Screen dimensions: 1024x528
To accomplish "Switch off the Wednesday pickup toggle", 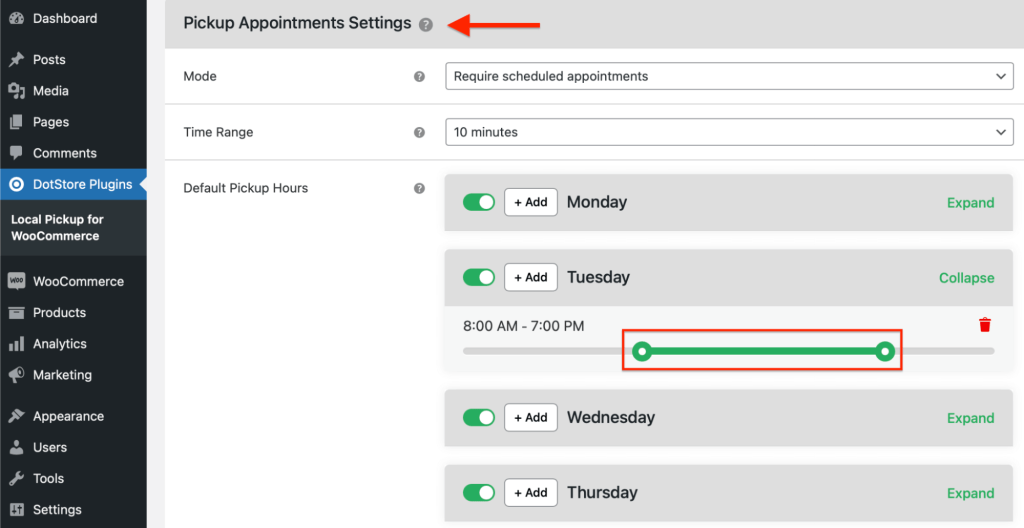I will [x=479, y=417].
